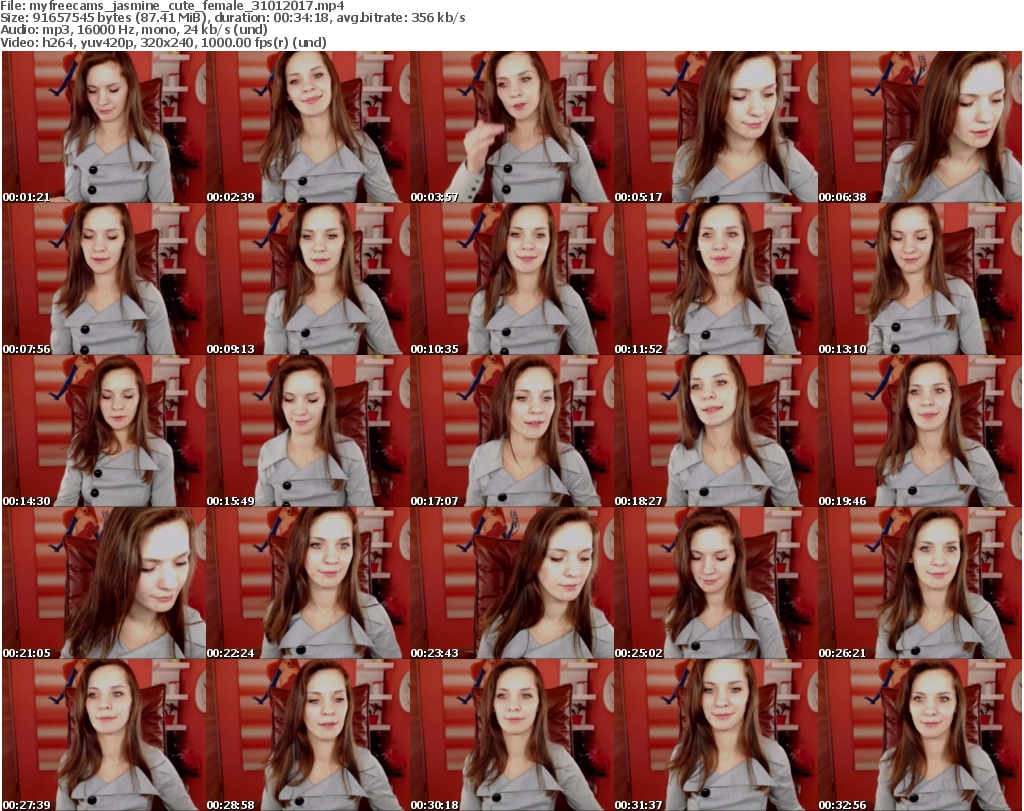Viewport: 1024px width, 811px height.
Task: Click the thumbnail at 00:14:30
Action: click(x=103, y=431)
